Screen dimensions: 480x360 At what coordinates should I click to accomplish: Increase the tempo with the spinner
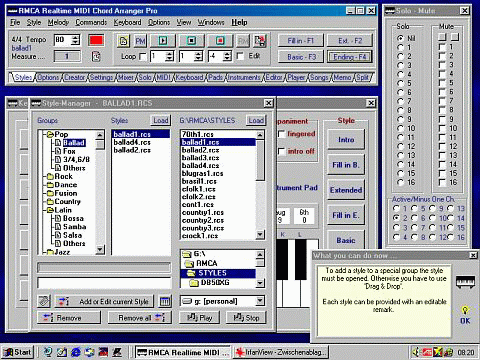(76, 37)
